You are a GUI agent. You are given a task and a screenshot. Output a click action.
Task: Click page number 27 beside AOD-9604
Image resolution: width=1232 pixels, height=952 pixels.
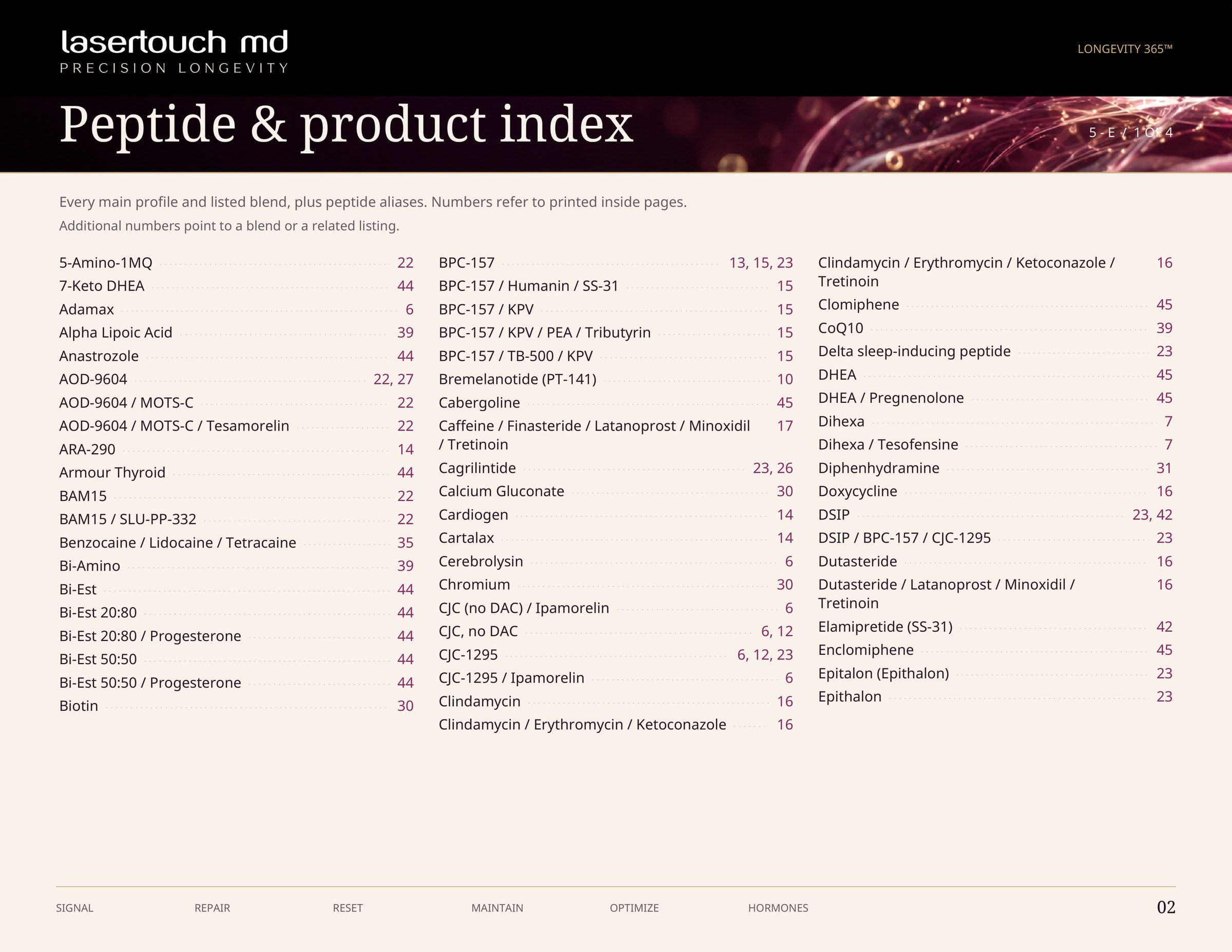pyautogui.click(x=406, y=379)
